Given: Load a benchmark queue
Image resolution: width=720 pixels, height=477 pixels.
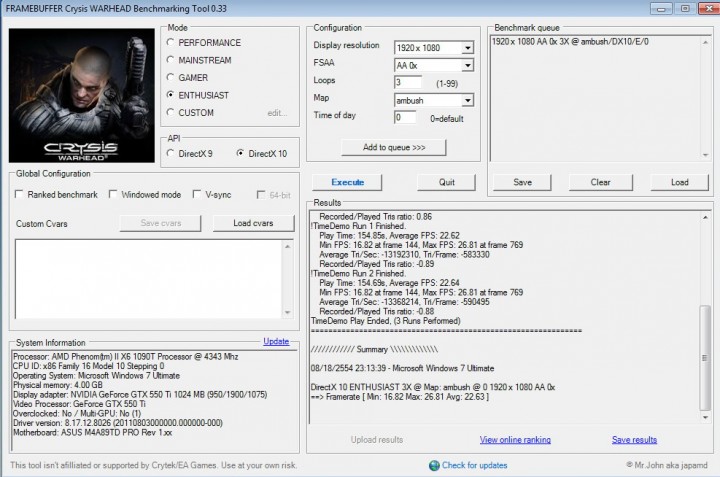Looking at the screenshot, I should (680, 182).
